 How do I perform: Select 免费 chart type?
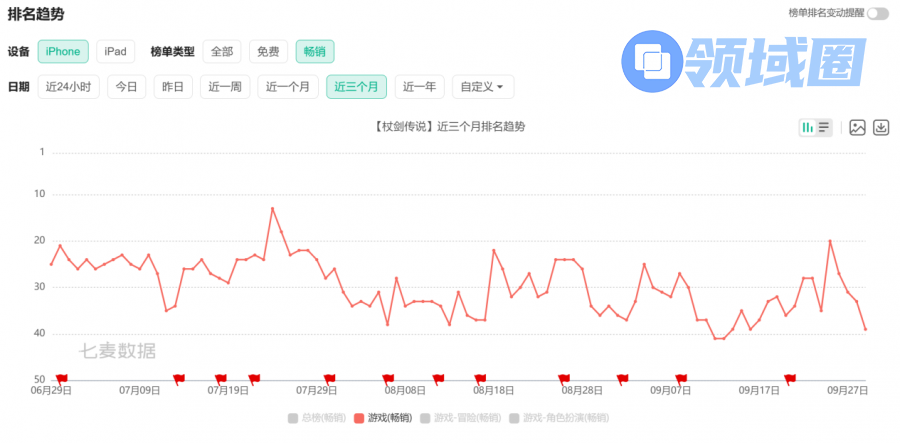pos(267,51)
